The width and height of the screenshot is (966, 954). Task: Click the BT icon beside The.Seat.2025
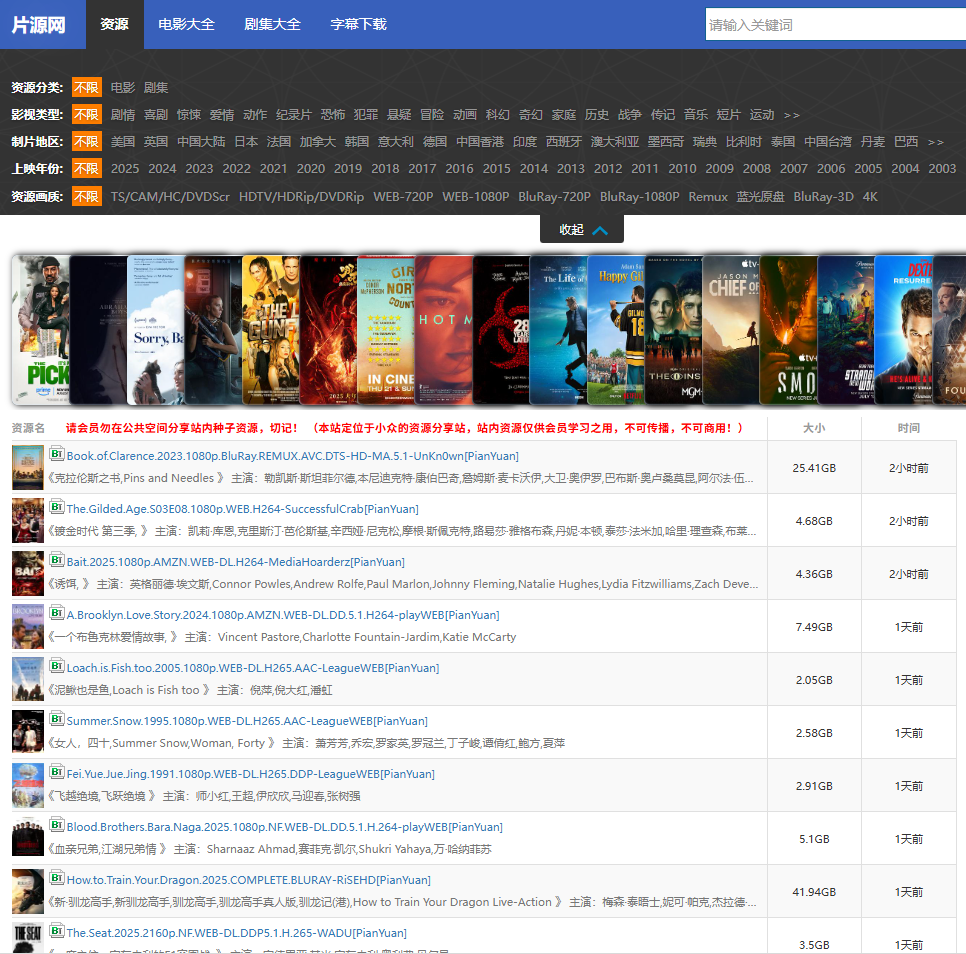click(x=57, y=931)
